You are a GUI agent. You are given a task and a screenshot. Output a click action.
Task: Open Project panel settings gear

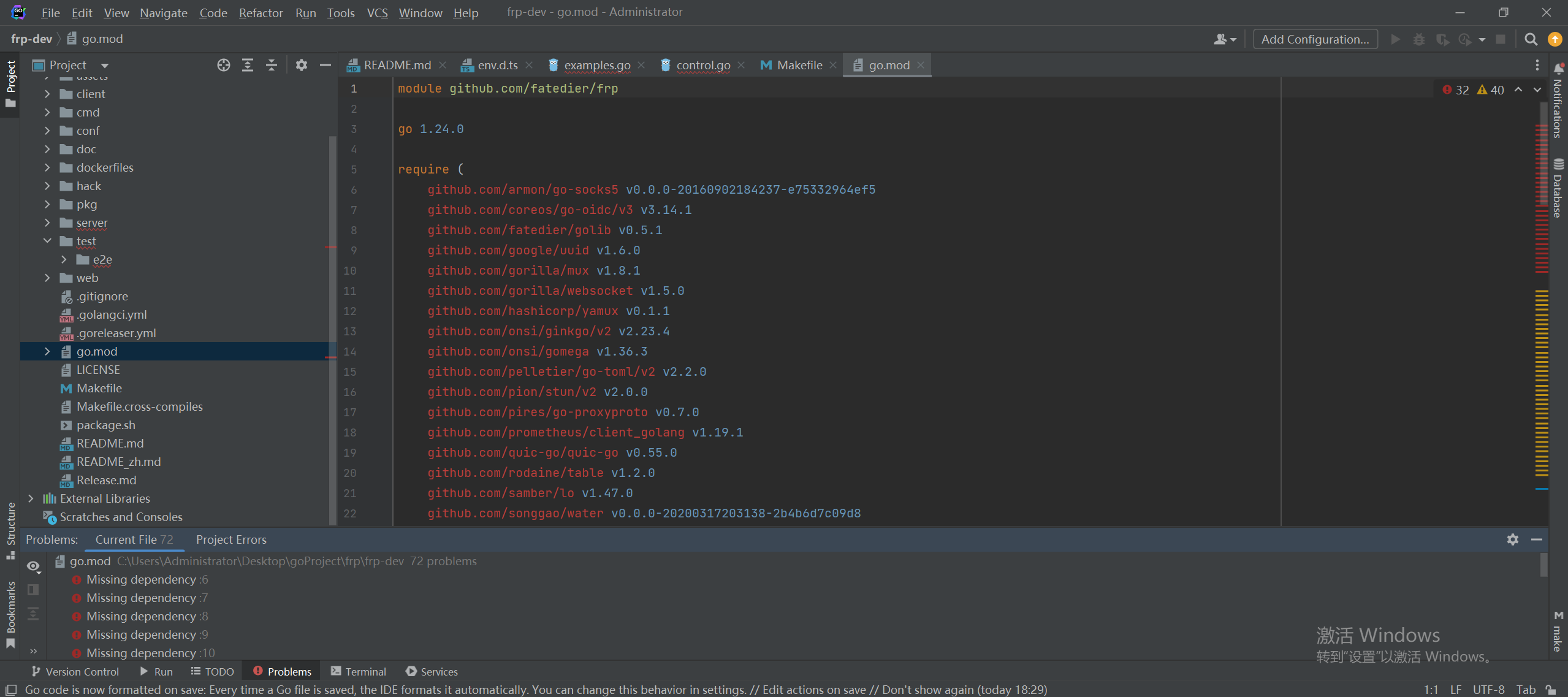pyautogui.click(x=301, y=65)
